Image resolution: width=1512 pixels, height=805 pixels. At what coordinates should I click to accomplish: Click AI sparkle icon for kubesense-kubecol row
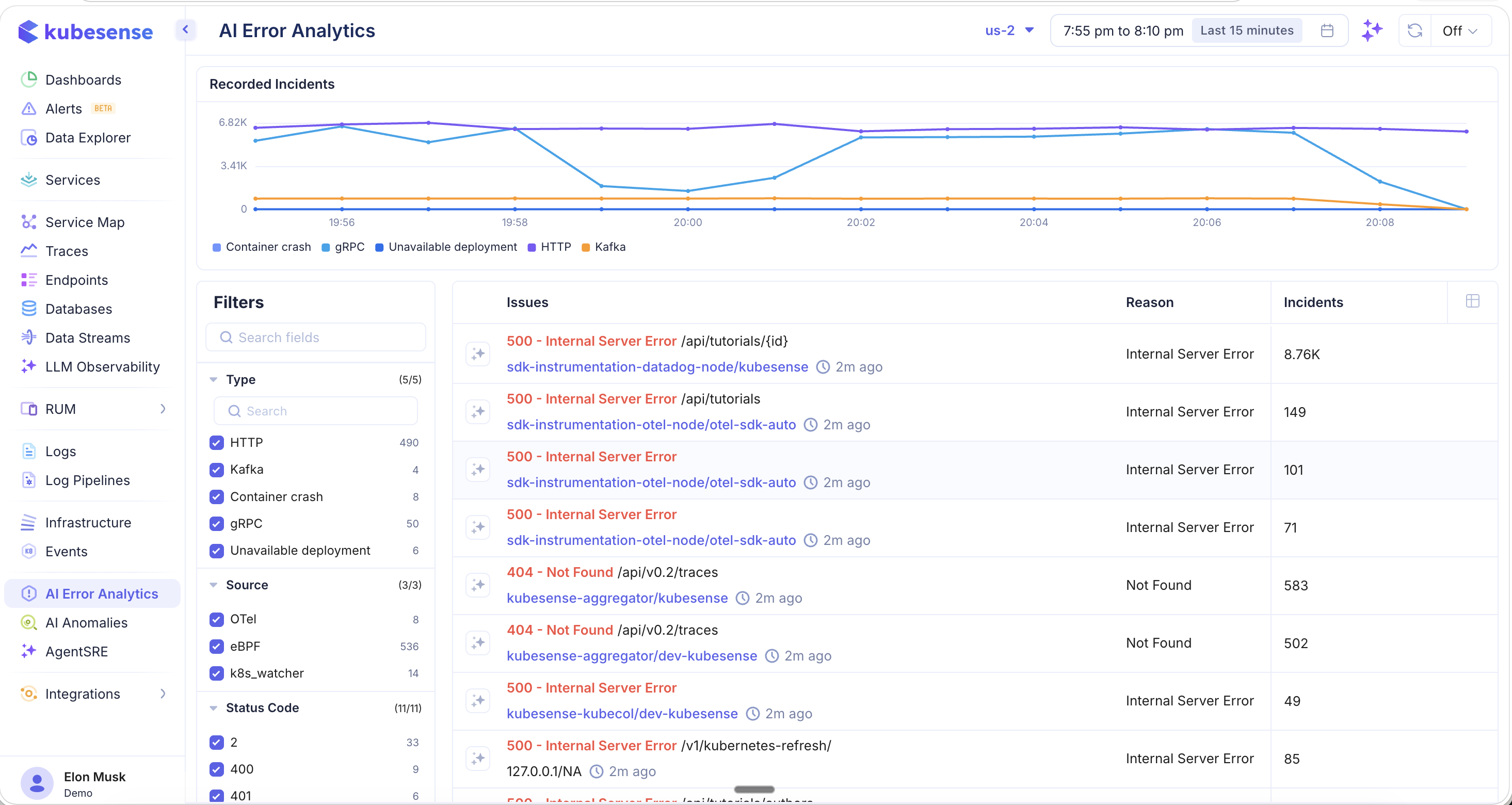[x=478, y=701]
